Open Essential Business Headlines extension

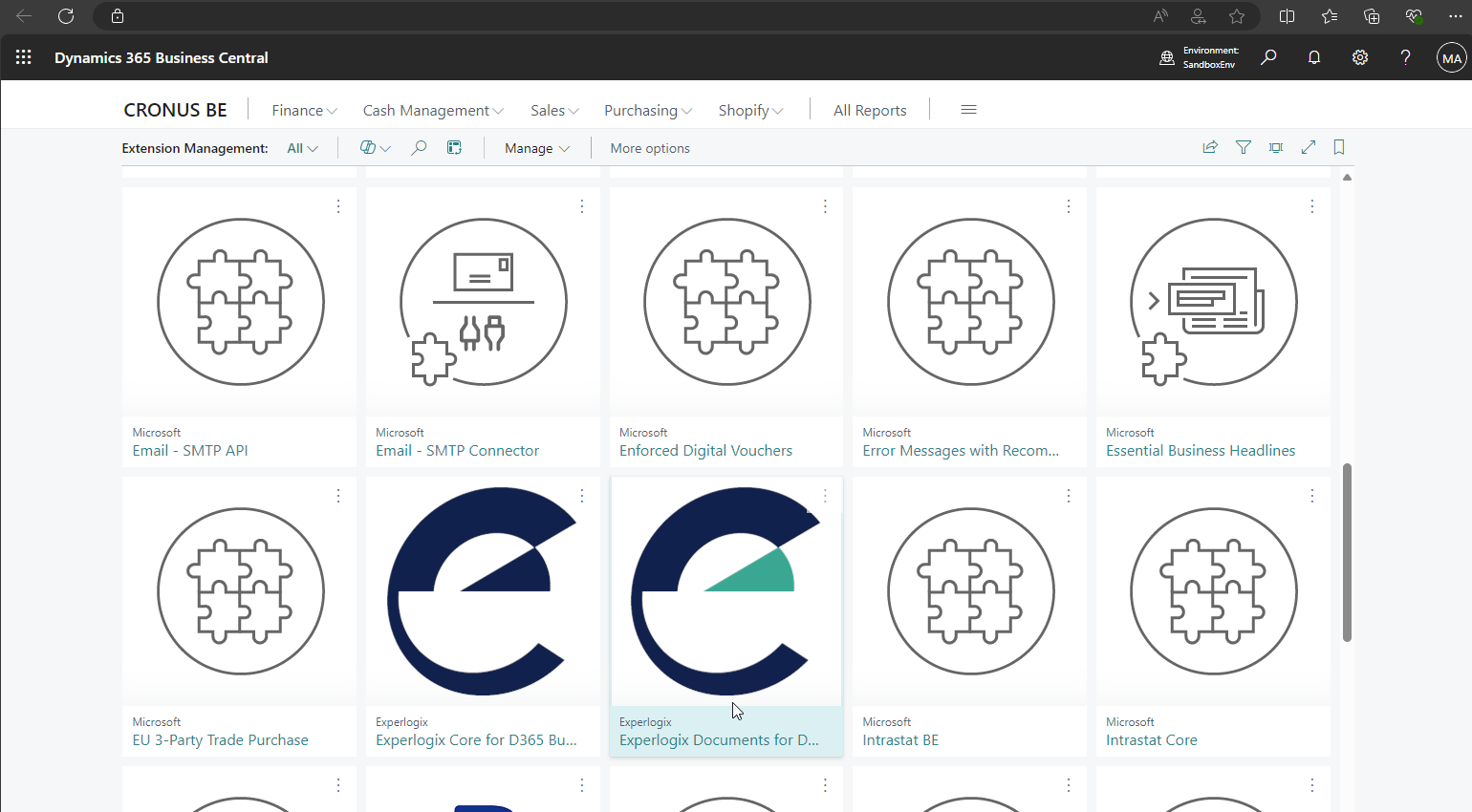[x=1201, y=451]
